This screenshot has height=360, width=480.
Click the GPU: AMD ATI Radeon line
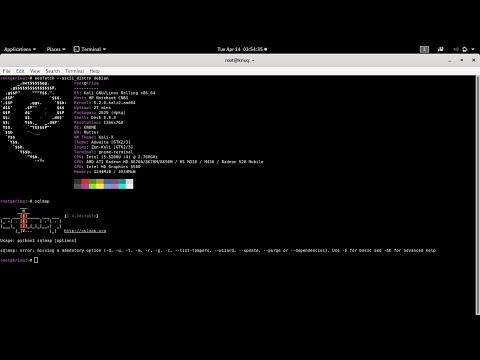pyautogui.click(x=169, y=162)
